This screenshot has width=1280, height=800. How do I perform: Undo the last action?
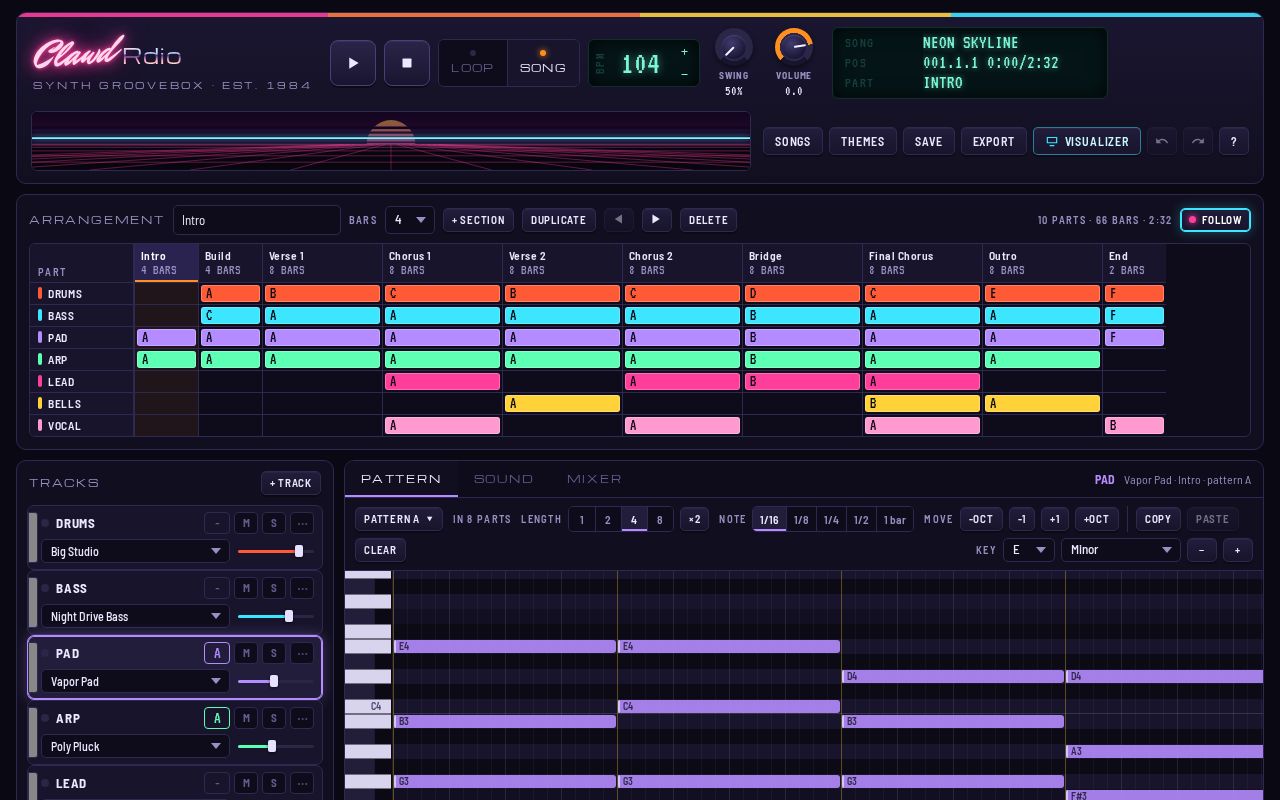click(x=1162, y=141)
